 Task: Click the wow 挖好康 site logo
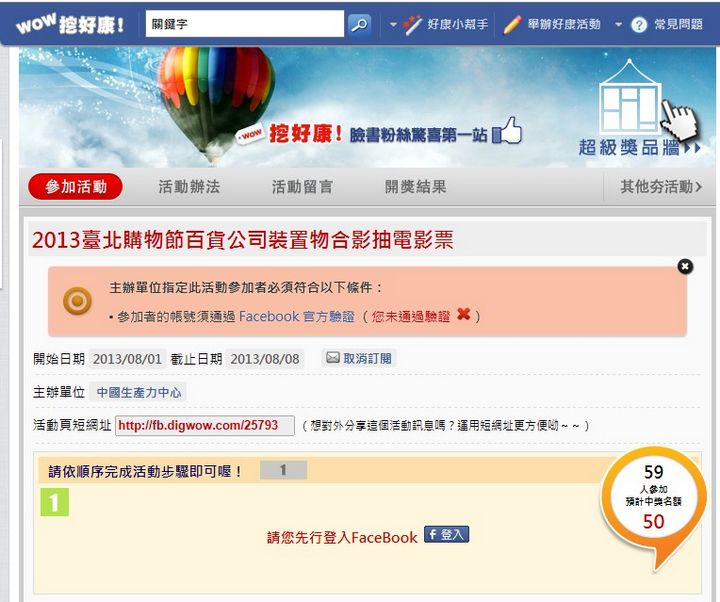70,24
